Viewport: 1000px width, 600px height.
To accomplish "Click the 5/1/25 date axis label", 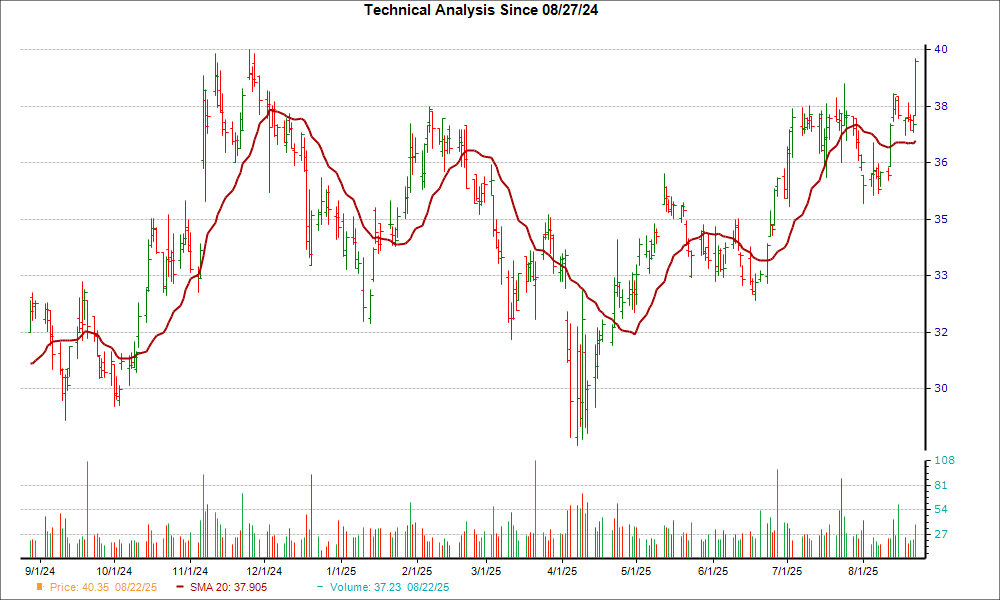I will [636, 571].
